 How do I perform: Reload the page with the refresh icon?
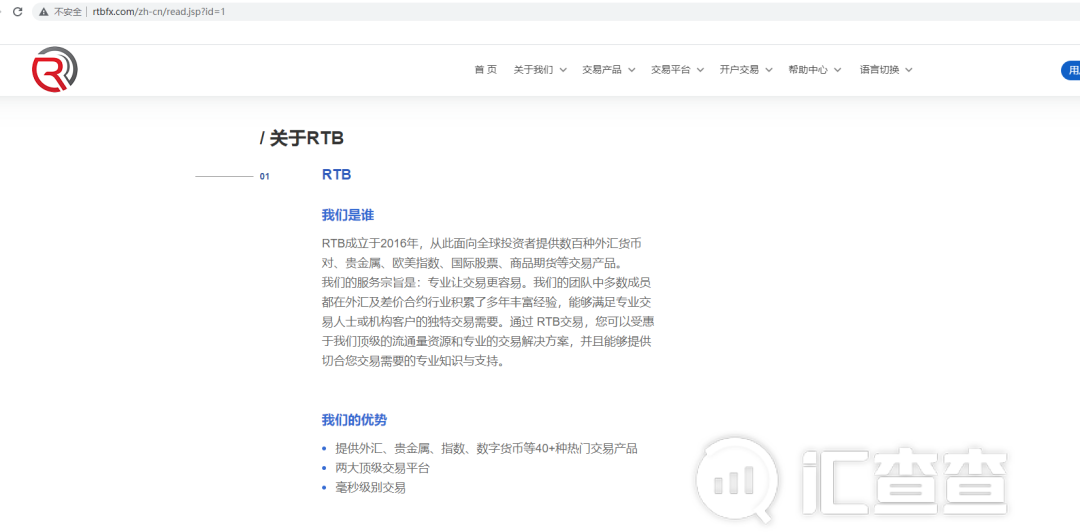click(18, 12)
